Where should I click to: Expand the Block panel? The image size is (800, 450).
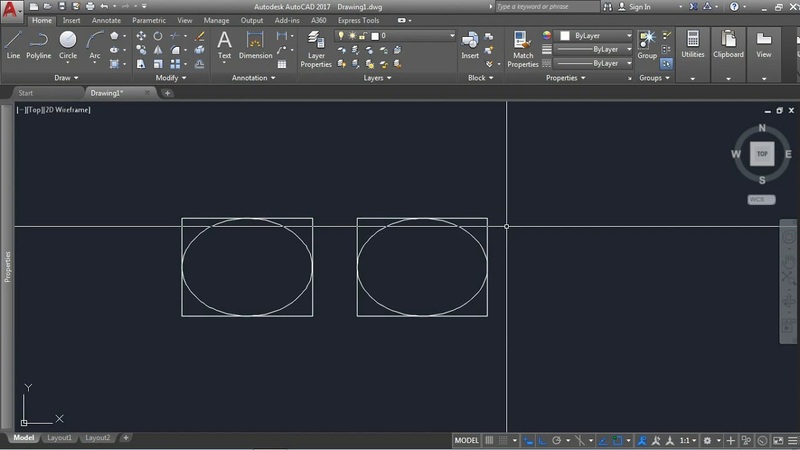[481, 78]
